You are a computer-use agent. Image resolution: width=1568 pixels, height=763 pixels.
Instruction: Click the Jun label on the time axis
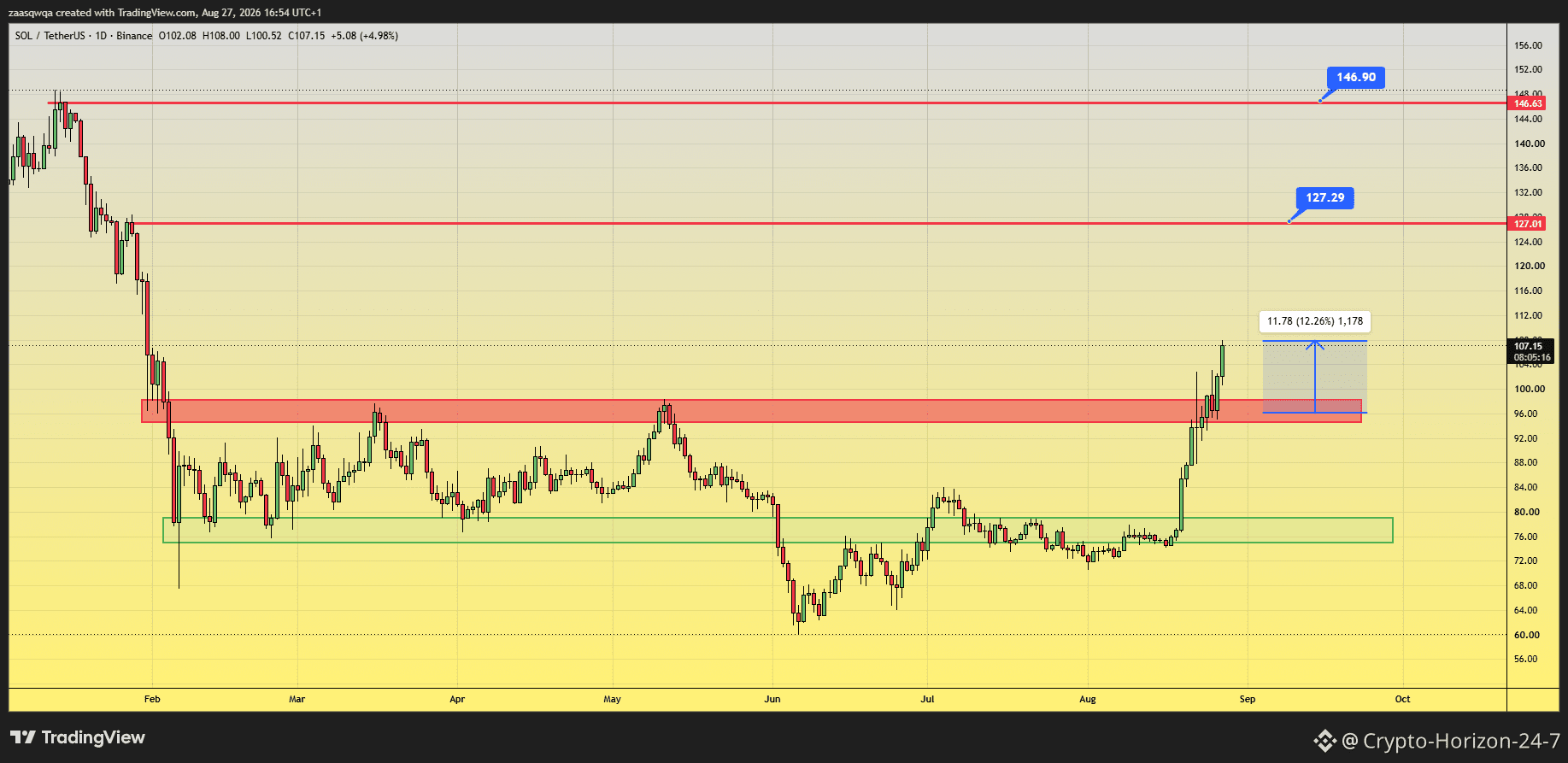pyautogui.click(x=772, y=699)
